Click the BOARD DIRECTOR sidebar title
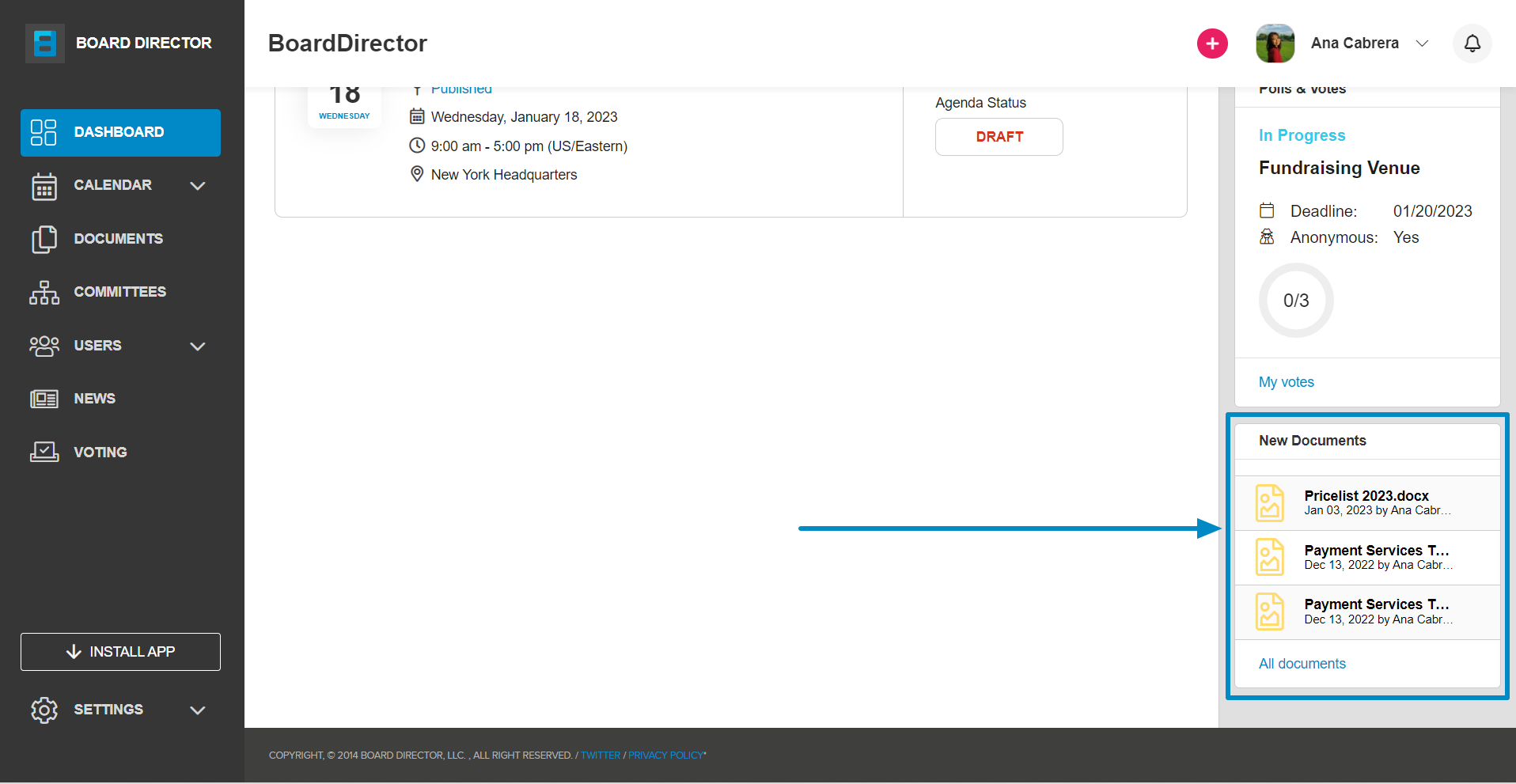This screenshot has width=1516, height=784. (143, 43)
